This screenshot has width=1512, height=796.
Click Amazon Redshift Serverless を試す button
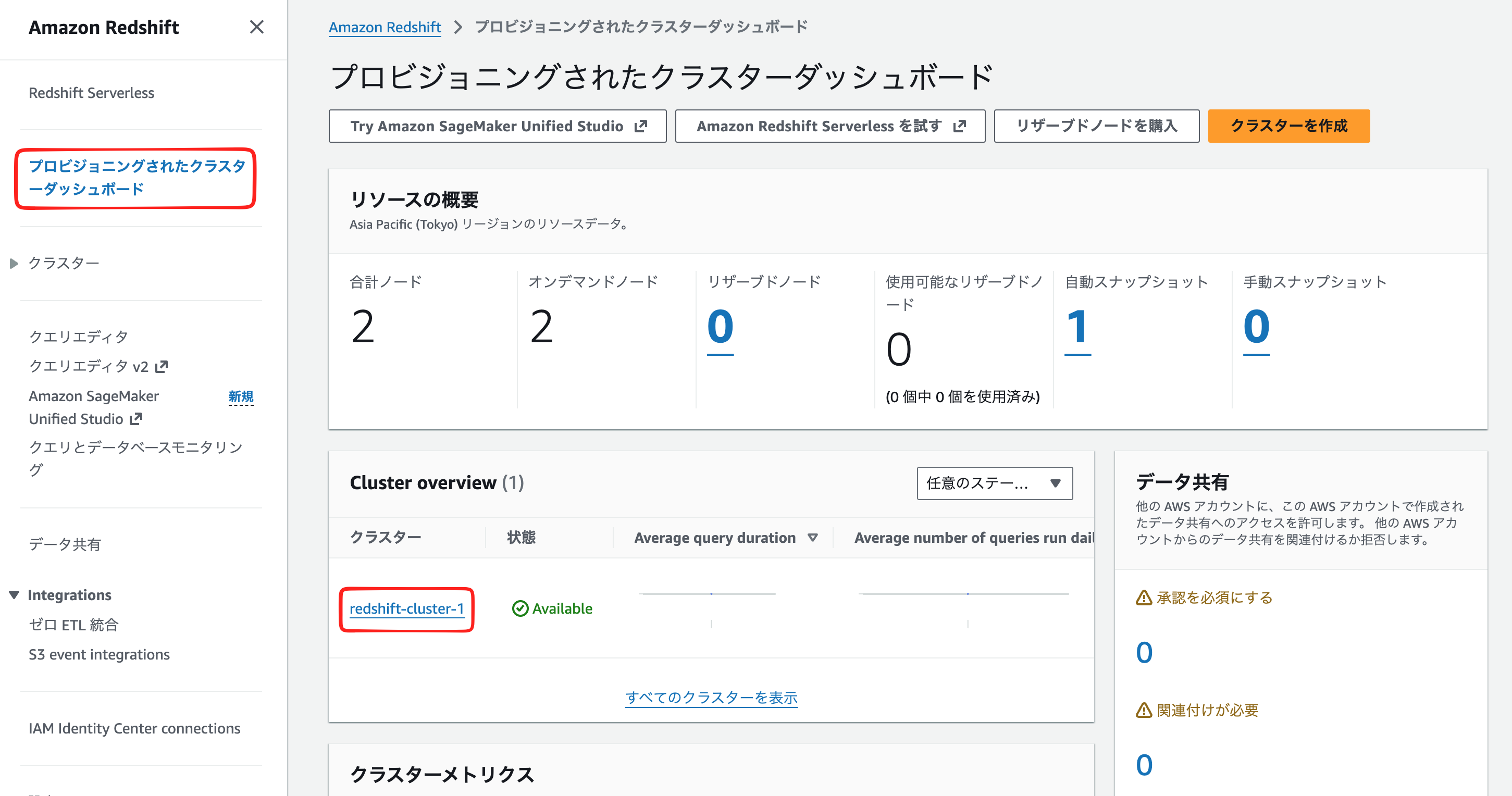(830, 126)
